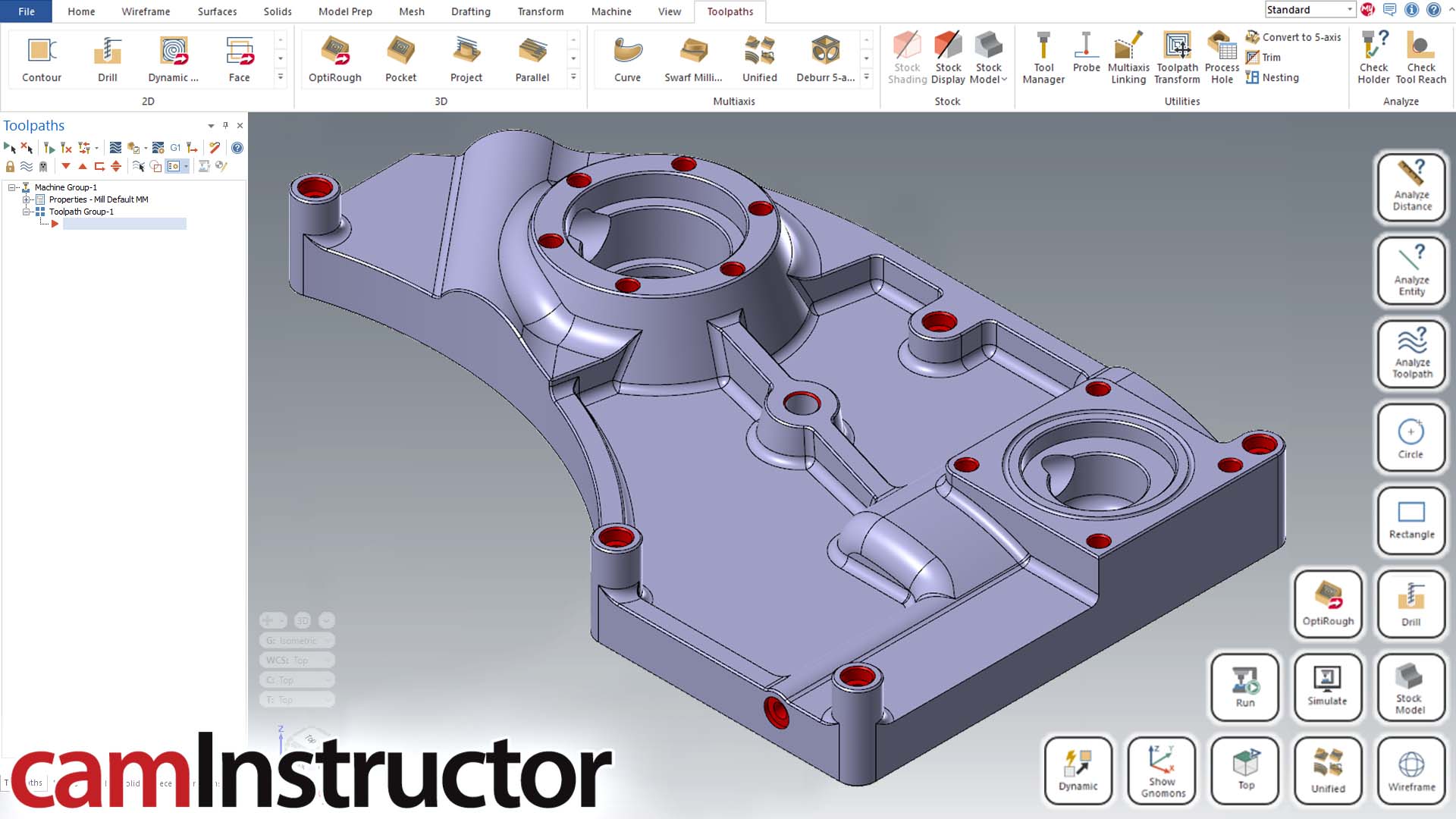Expand Properties - Mill Default MM node
The width and height of the screenshot is (1456, 819).
(x=27, y=199)
